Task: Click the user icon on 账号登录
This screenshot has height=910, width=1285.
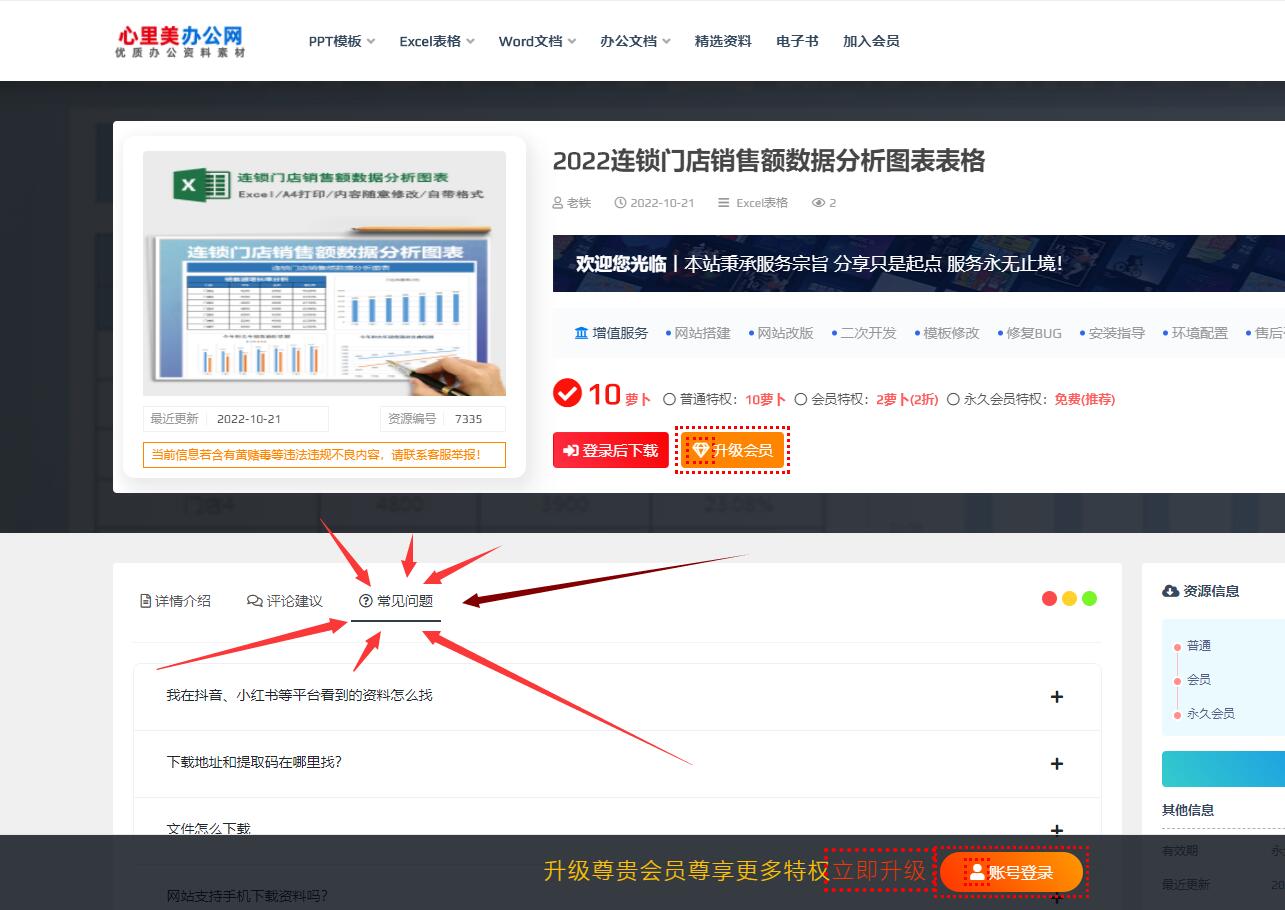Action: coord(977,873)
